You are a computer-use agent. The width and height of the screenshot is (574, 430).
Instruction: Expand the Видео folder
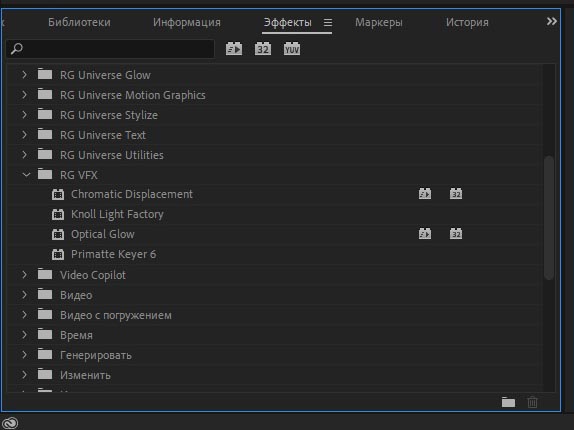pos(25,295)
